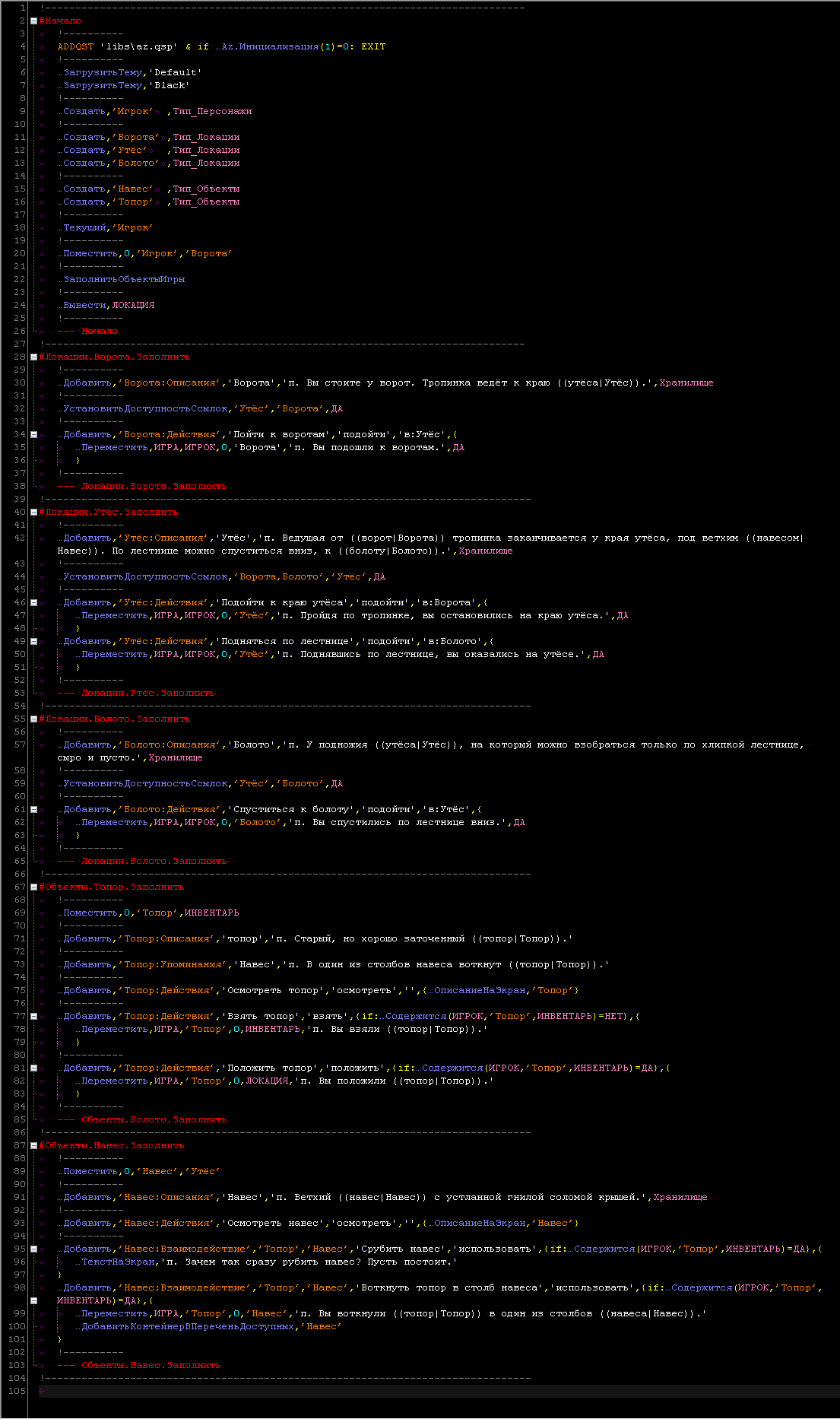
Task: Click 'Спуститься к болоту' string
Action: tap(291, 809)
